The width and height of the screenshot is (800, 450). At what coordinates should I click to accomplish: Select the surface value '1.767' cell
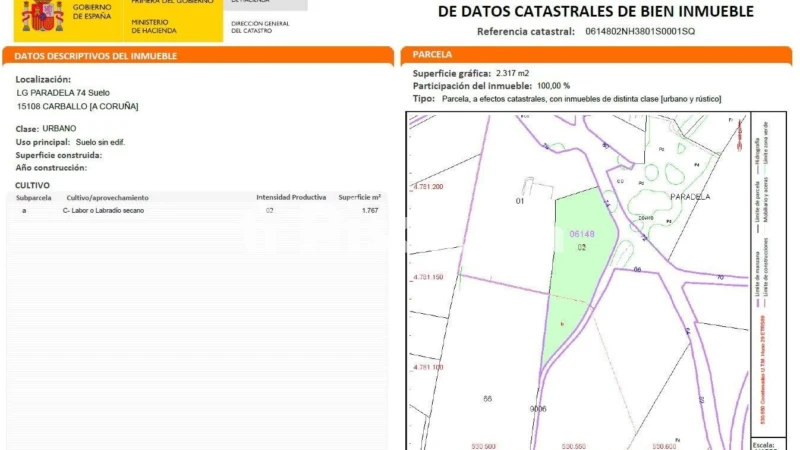point(370,211)
